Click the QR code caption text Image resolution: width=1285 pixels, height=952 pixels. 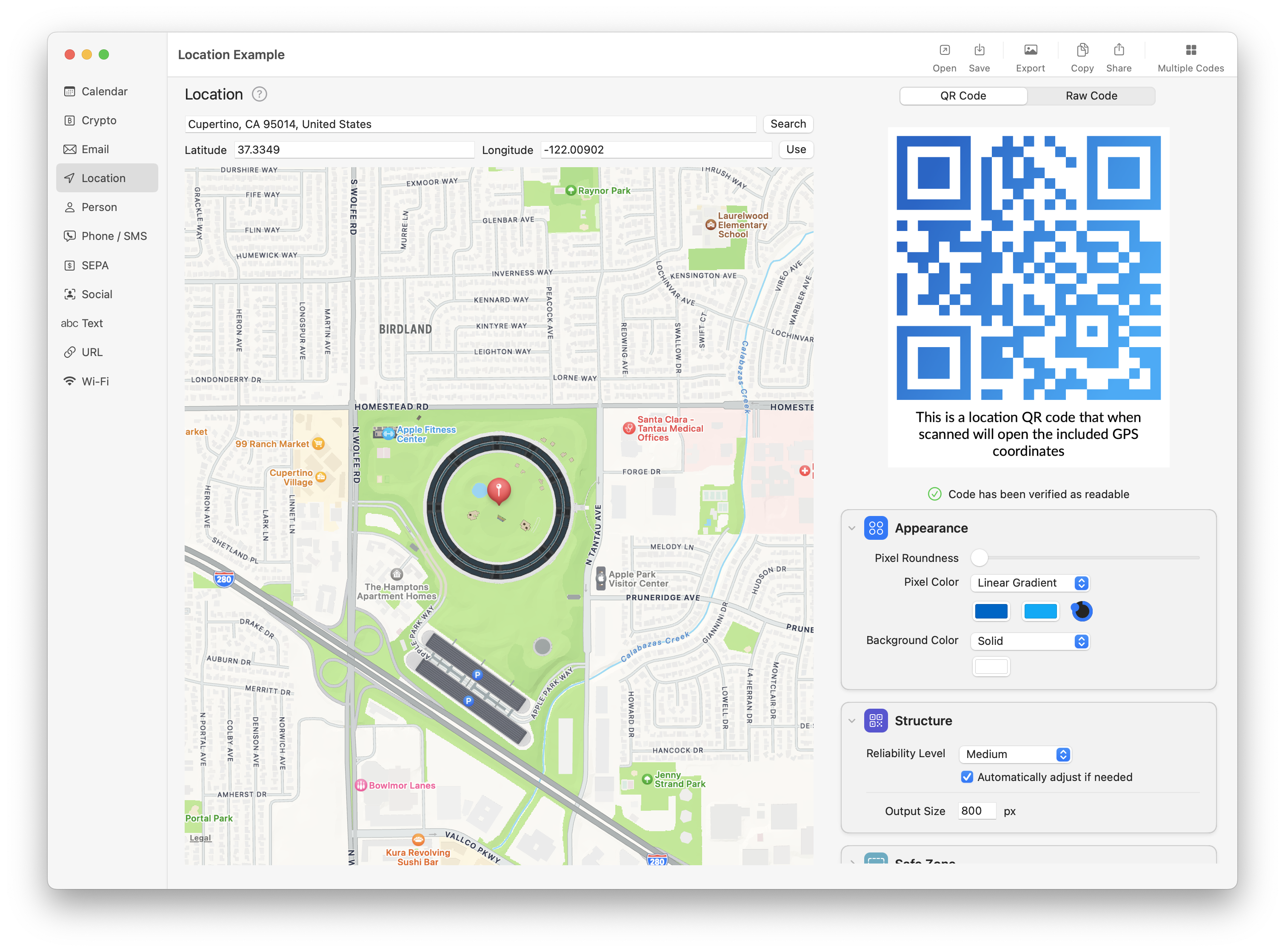(1028, 434)
